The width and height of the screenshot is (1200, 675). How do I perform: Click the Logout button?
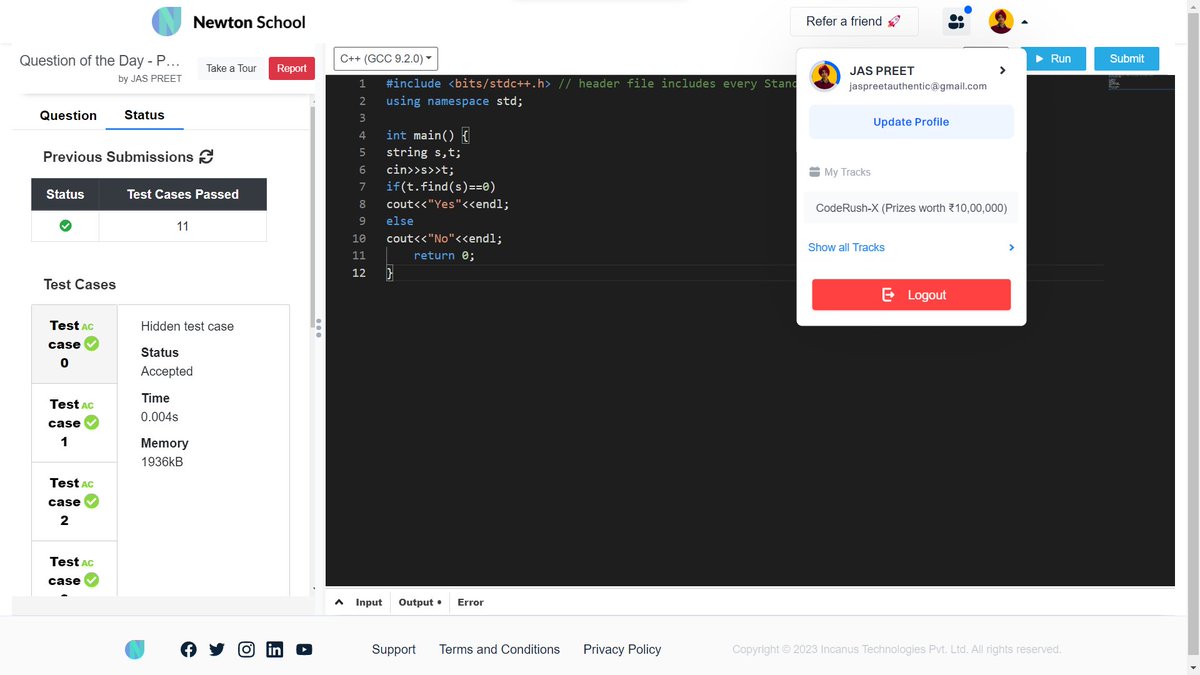coord(910,295)
